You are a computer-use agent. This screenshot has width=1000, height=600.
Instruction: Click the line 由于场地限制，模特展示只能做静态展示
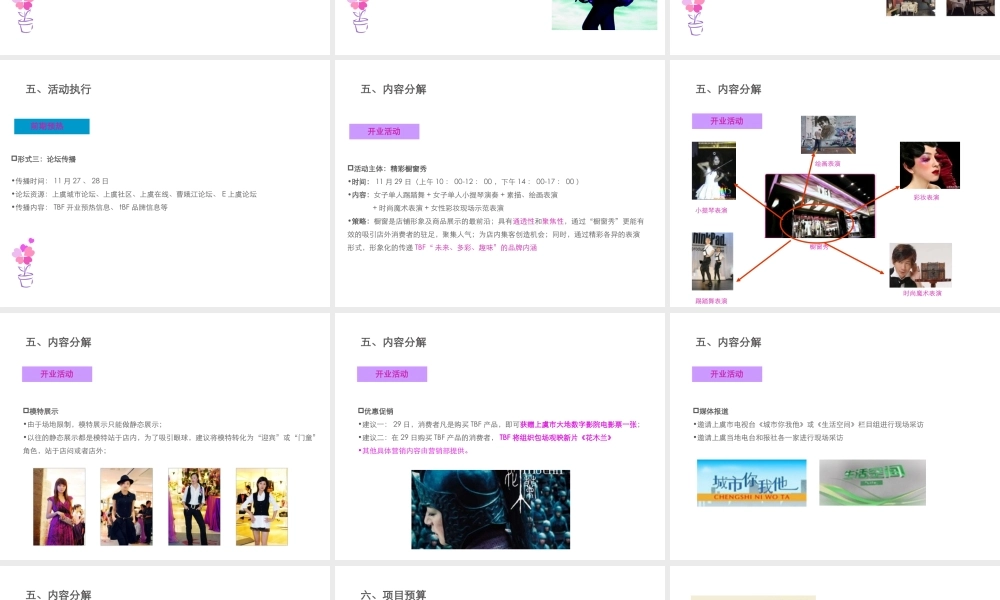click(93, 425)
